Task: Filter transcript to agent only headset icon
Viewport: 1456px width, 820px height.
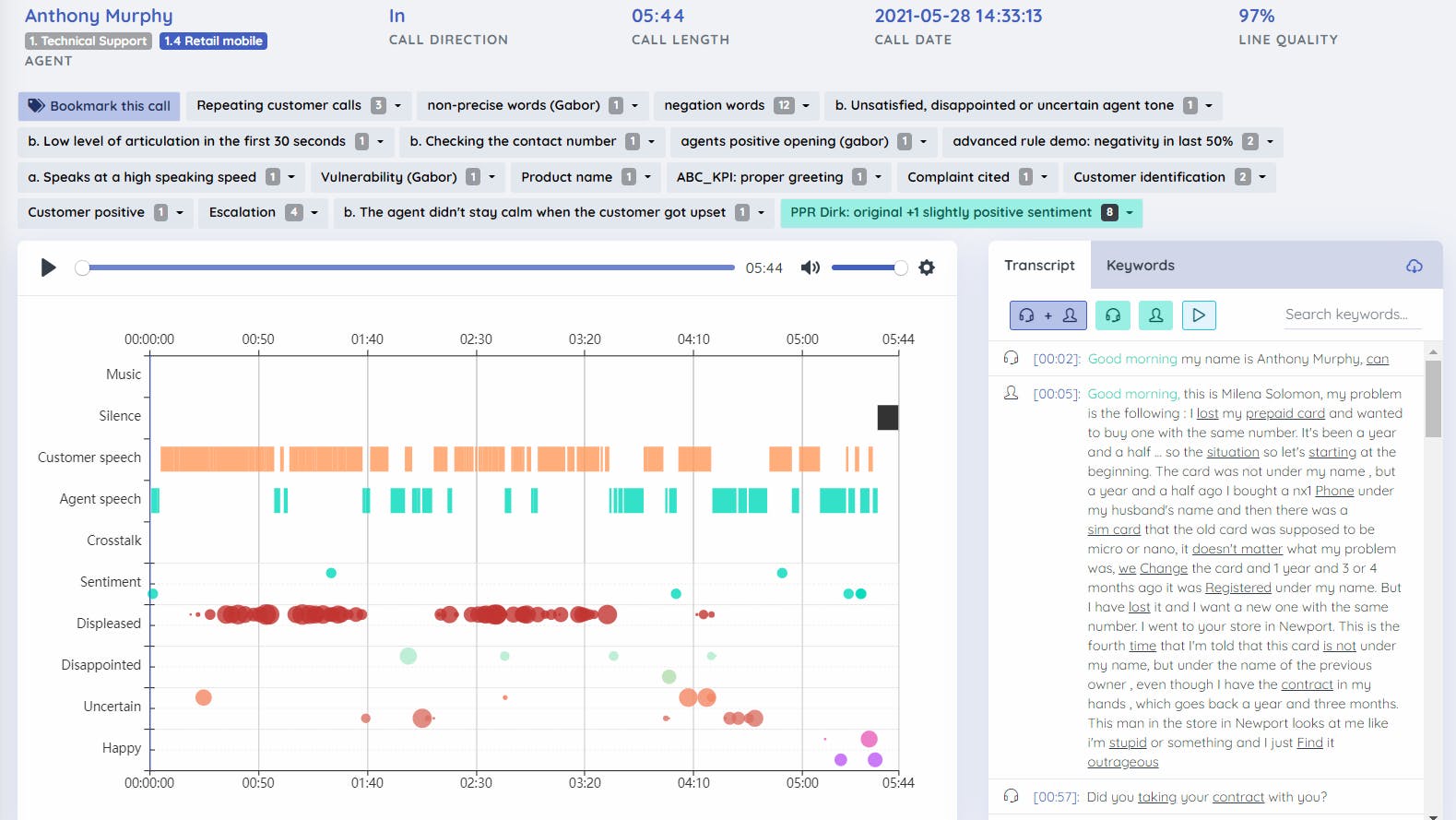Action: [x=1113, y=315]
